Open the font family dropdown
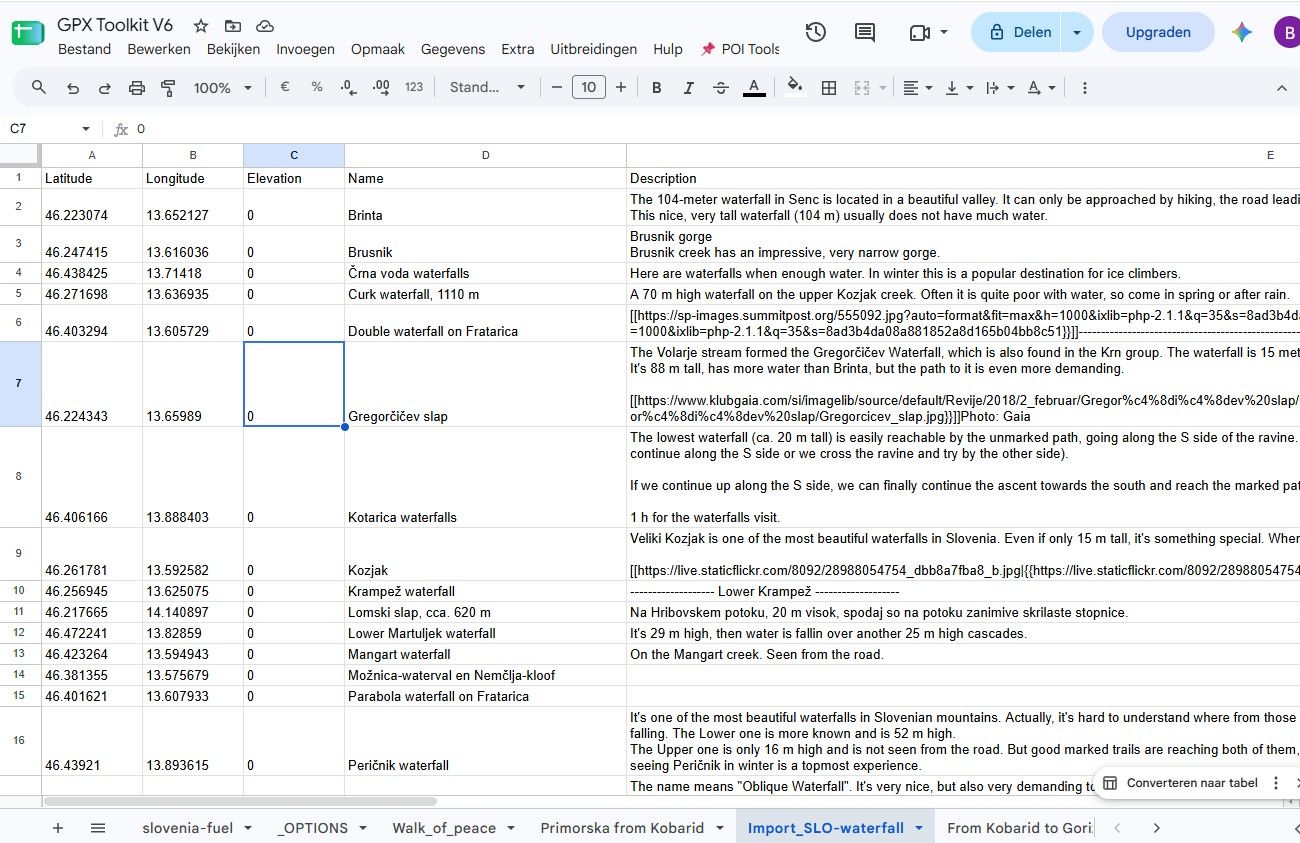 coord(487,88)
